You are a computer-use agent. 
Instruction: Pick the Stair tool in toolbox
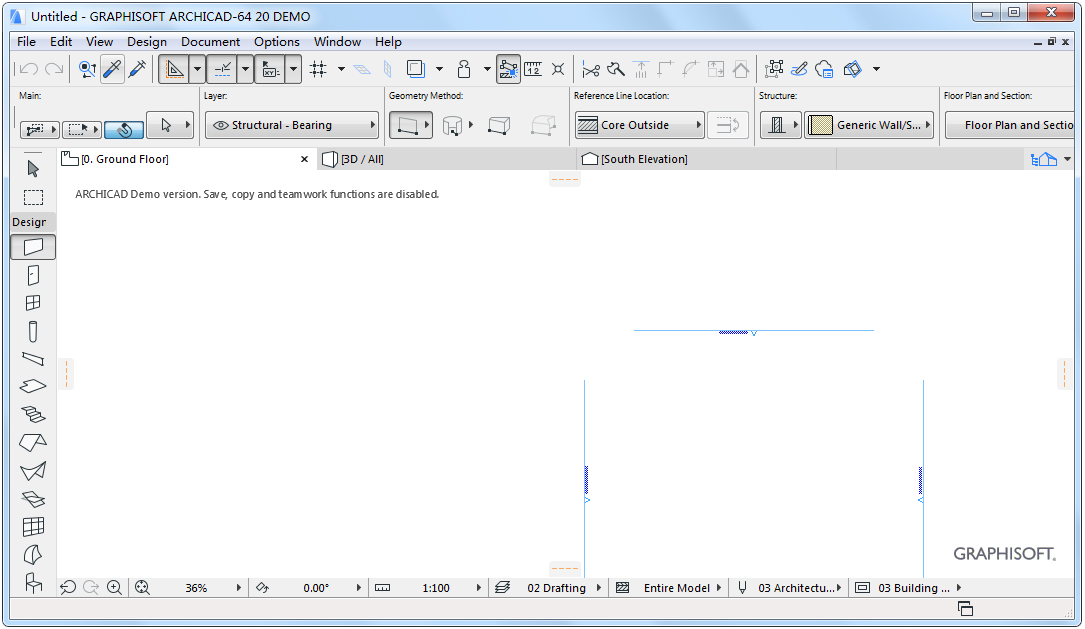click(x=33, y=414)
